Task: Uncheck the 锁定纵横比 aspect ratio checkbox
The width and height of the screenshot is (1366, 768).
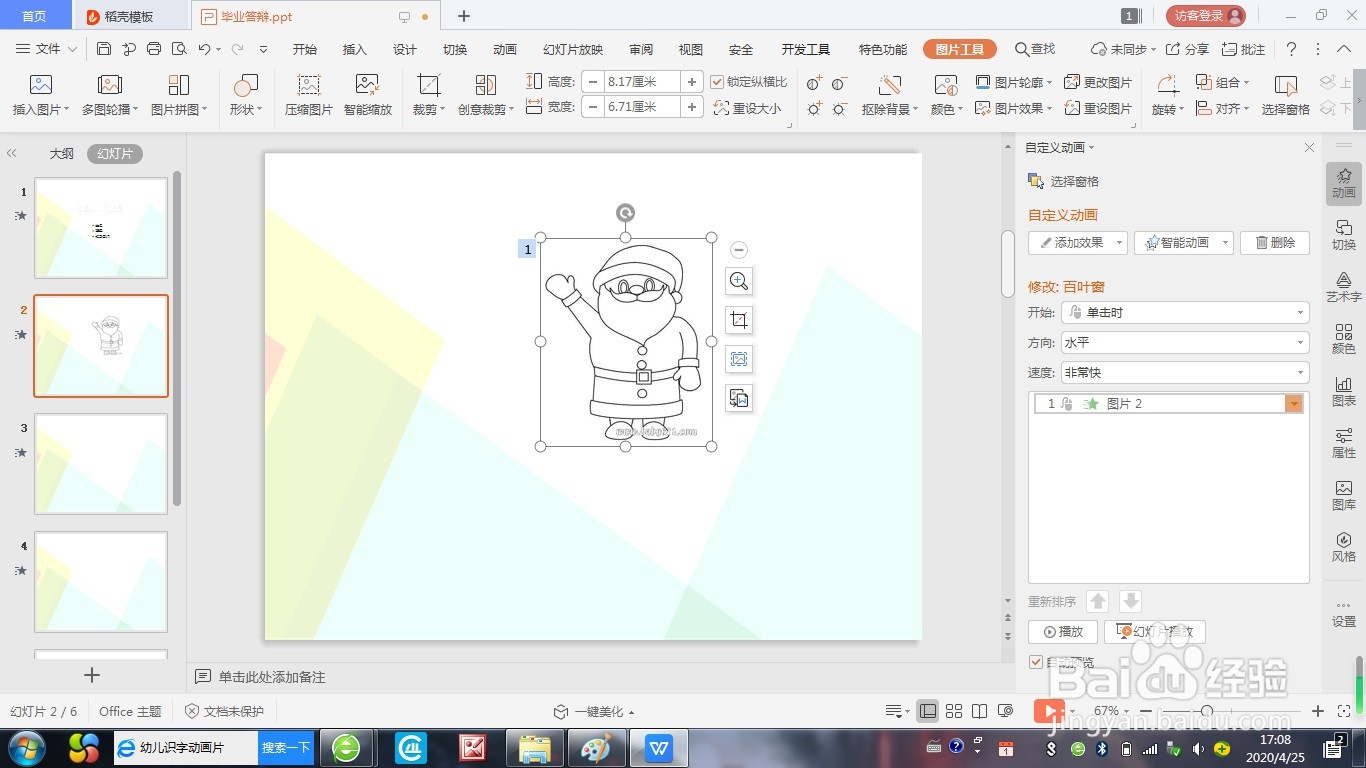Action: coord(717,81)
